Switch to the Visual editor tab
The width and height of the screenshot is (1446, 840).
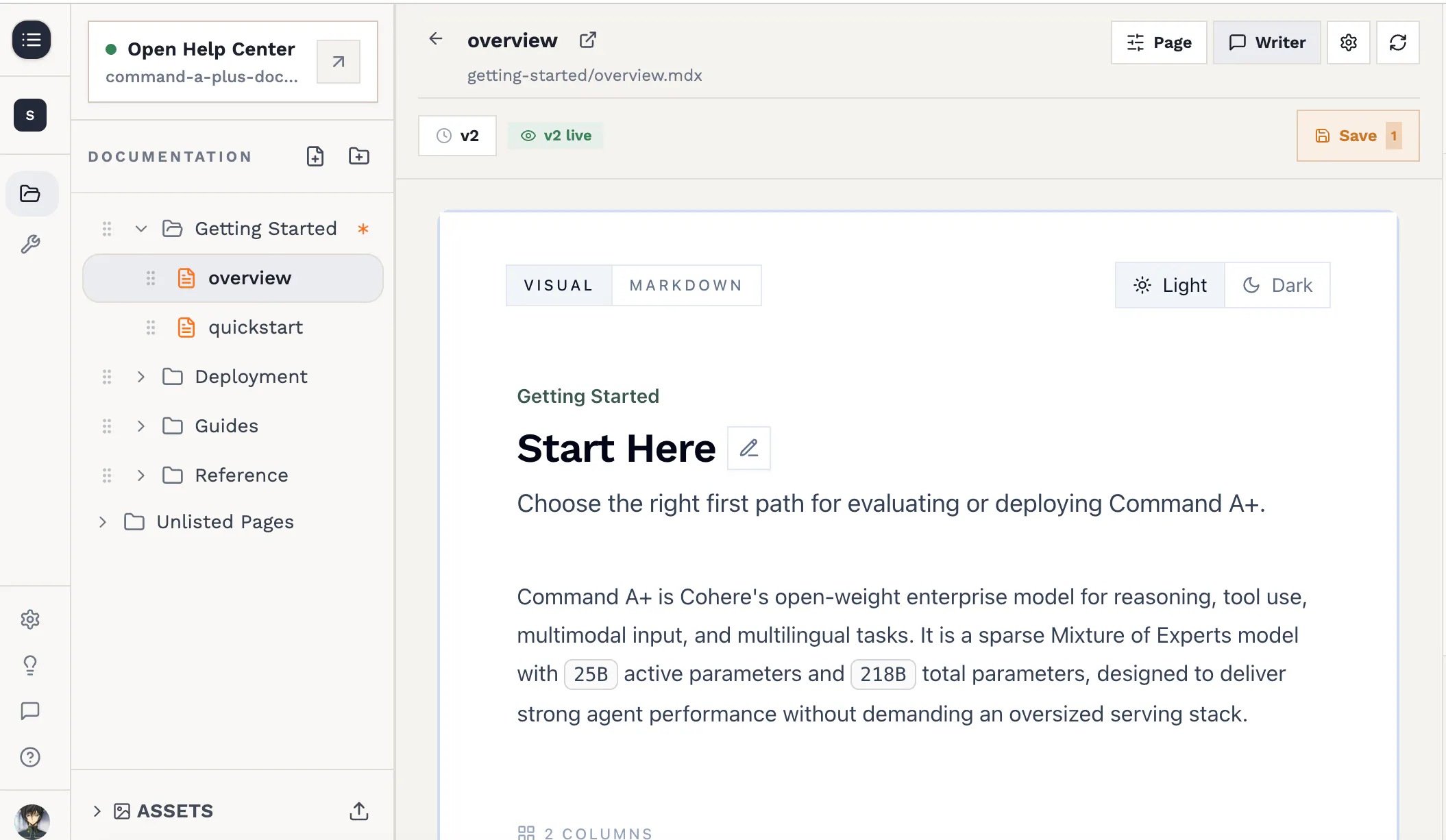pos(559,285)
